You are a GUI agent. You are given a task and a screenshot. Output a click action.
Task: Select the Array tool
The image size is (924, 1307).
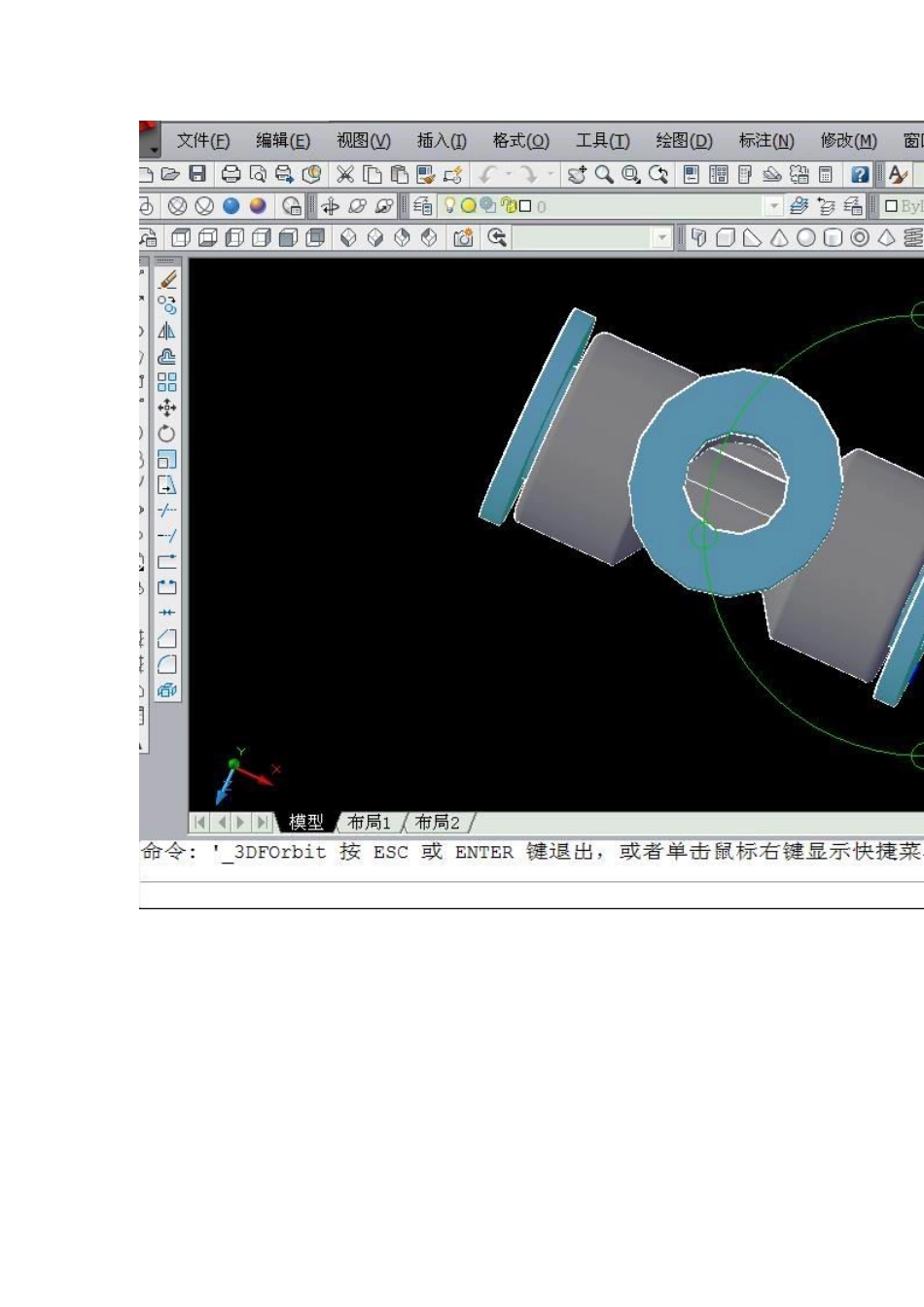click(x=167, y=382)
